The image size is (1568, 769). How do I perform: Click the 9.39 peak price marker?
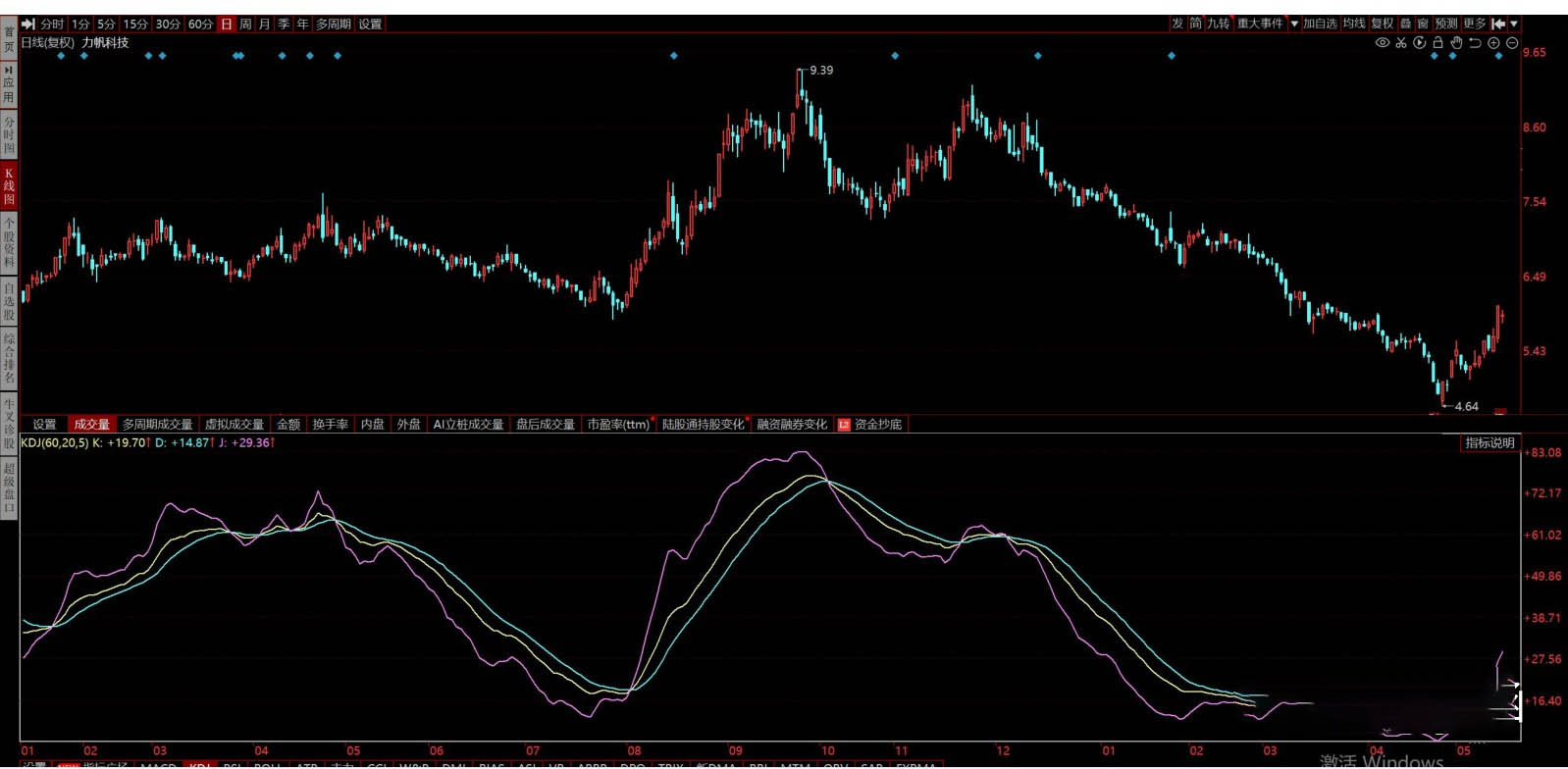(820, 71)
